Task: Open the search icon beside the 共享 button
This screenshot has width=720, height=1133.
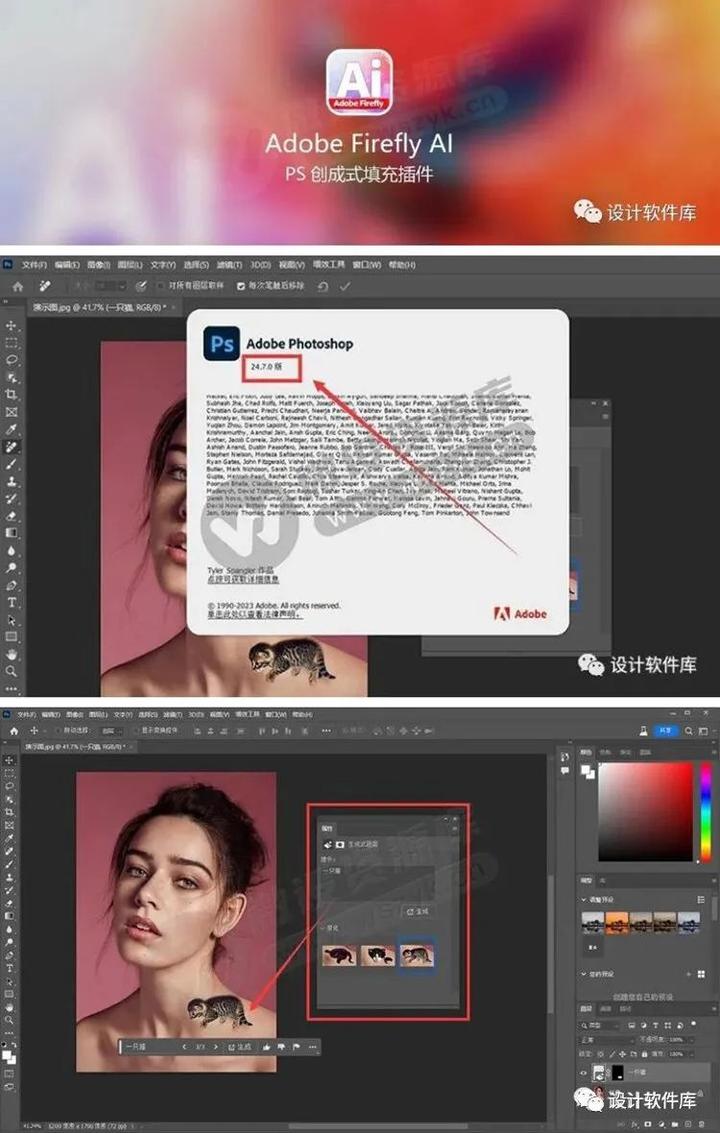Action: 688,731
